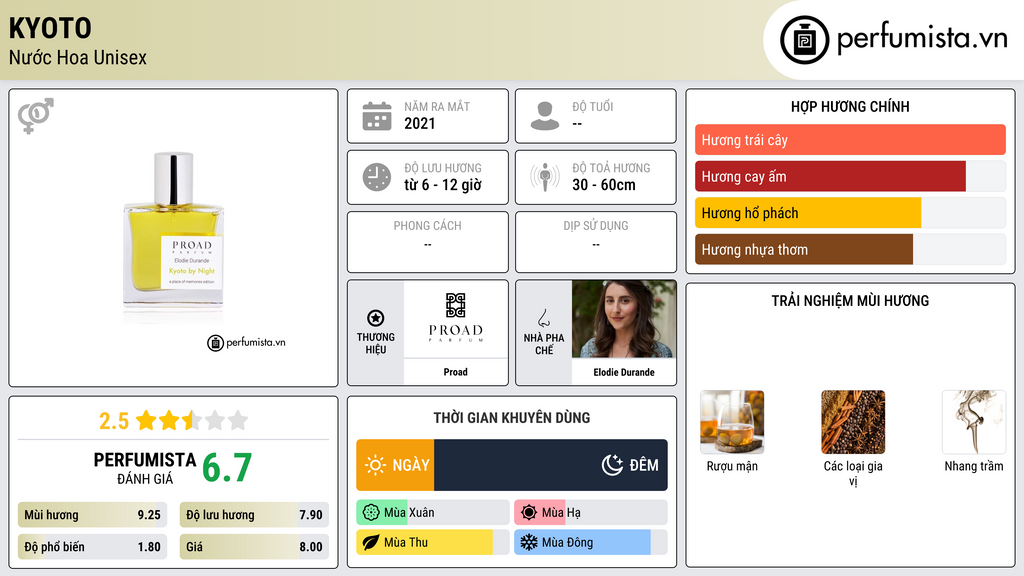Click the Đêm nighttime segment

tap(551, 465)
